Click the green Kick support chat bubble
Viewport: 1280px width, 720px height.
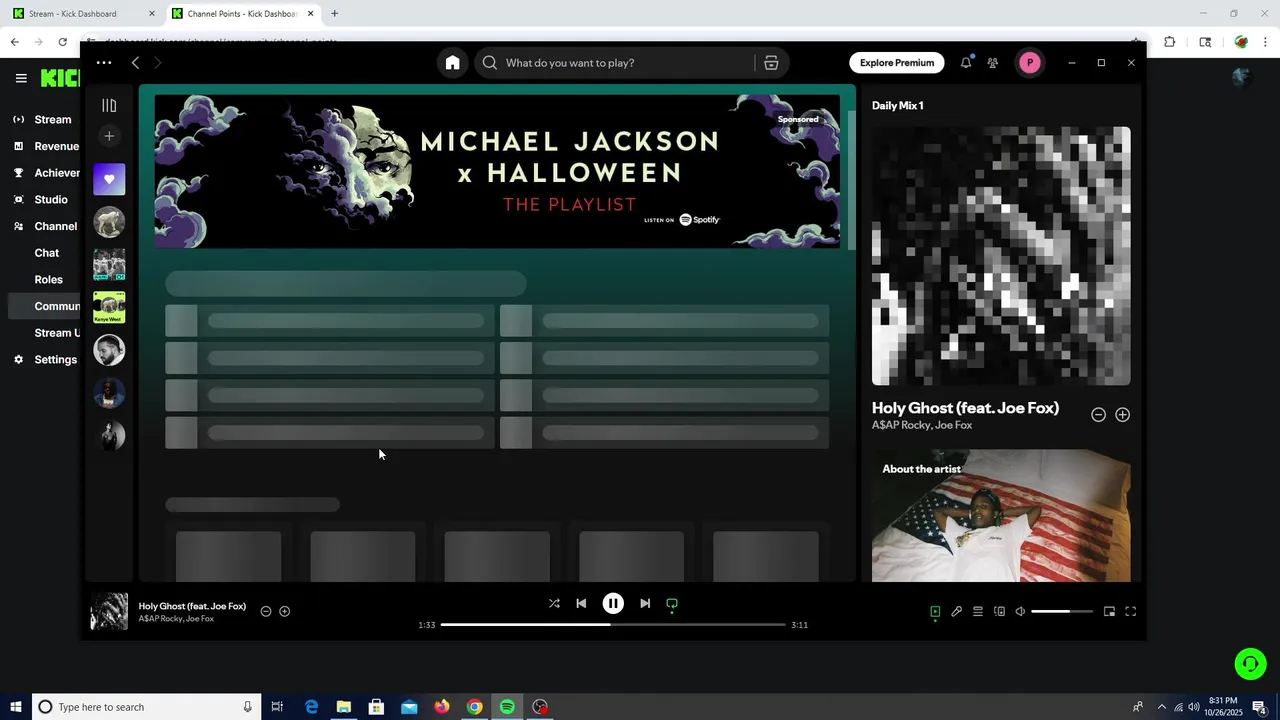(x=1250, y=664)
